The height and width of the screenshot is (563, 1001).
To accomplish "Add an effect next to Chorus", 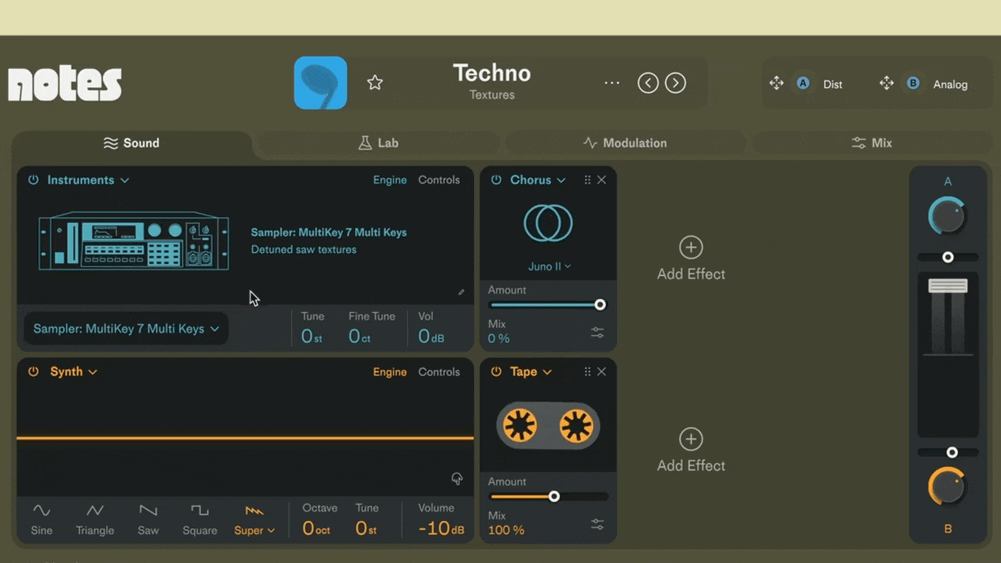I will click(x=691, y=258).
